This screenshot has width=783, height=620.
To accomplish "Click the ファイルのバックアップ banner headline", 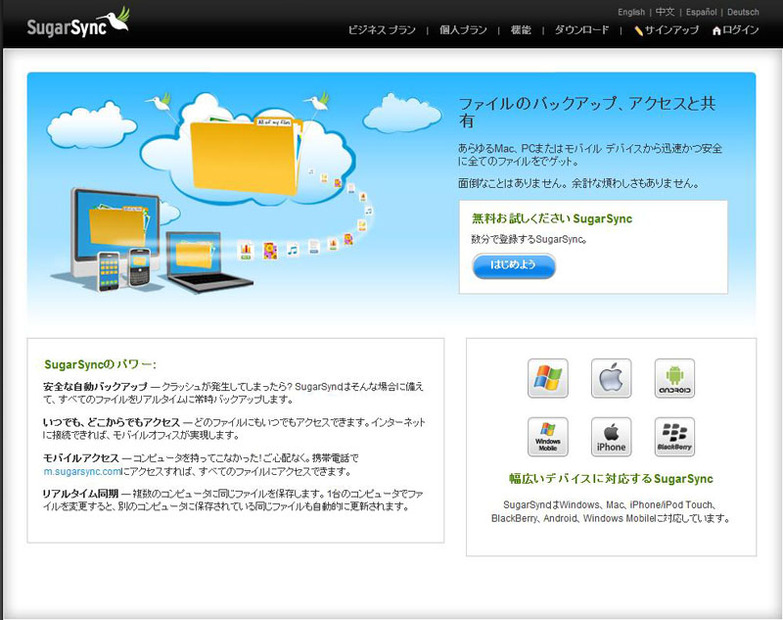I will tap(587, 112).
